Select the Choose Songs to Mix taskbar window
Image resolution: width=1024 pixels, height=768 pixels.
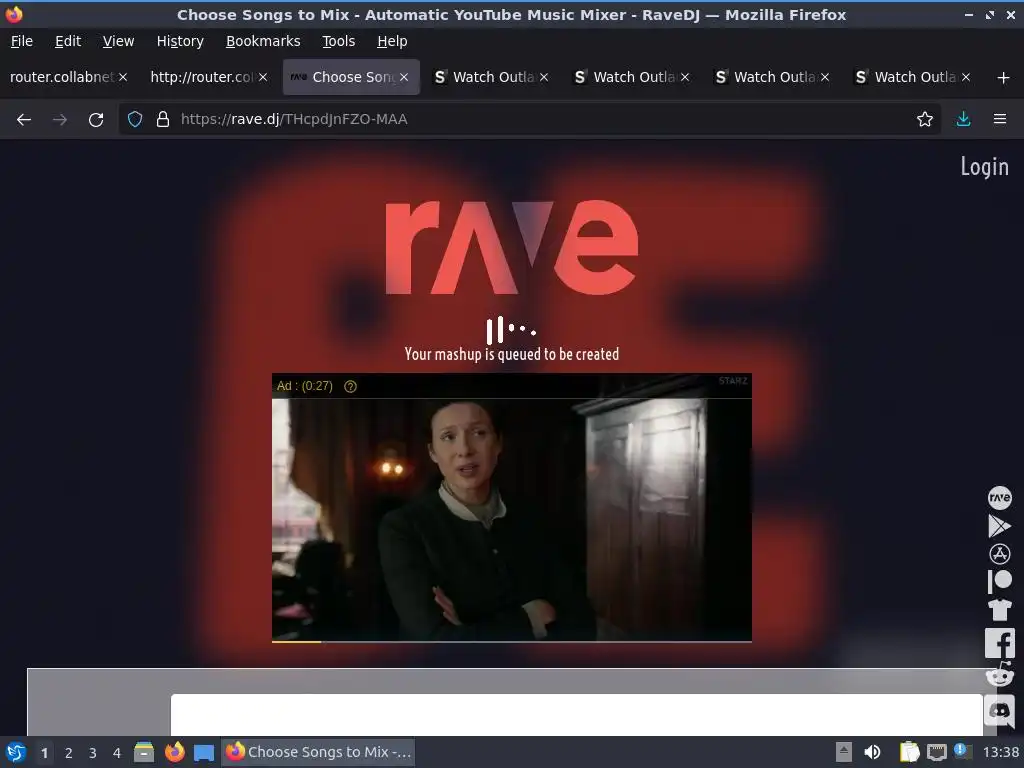319,752
